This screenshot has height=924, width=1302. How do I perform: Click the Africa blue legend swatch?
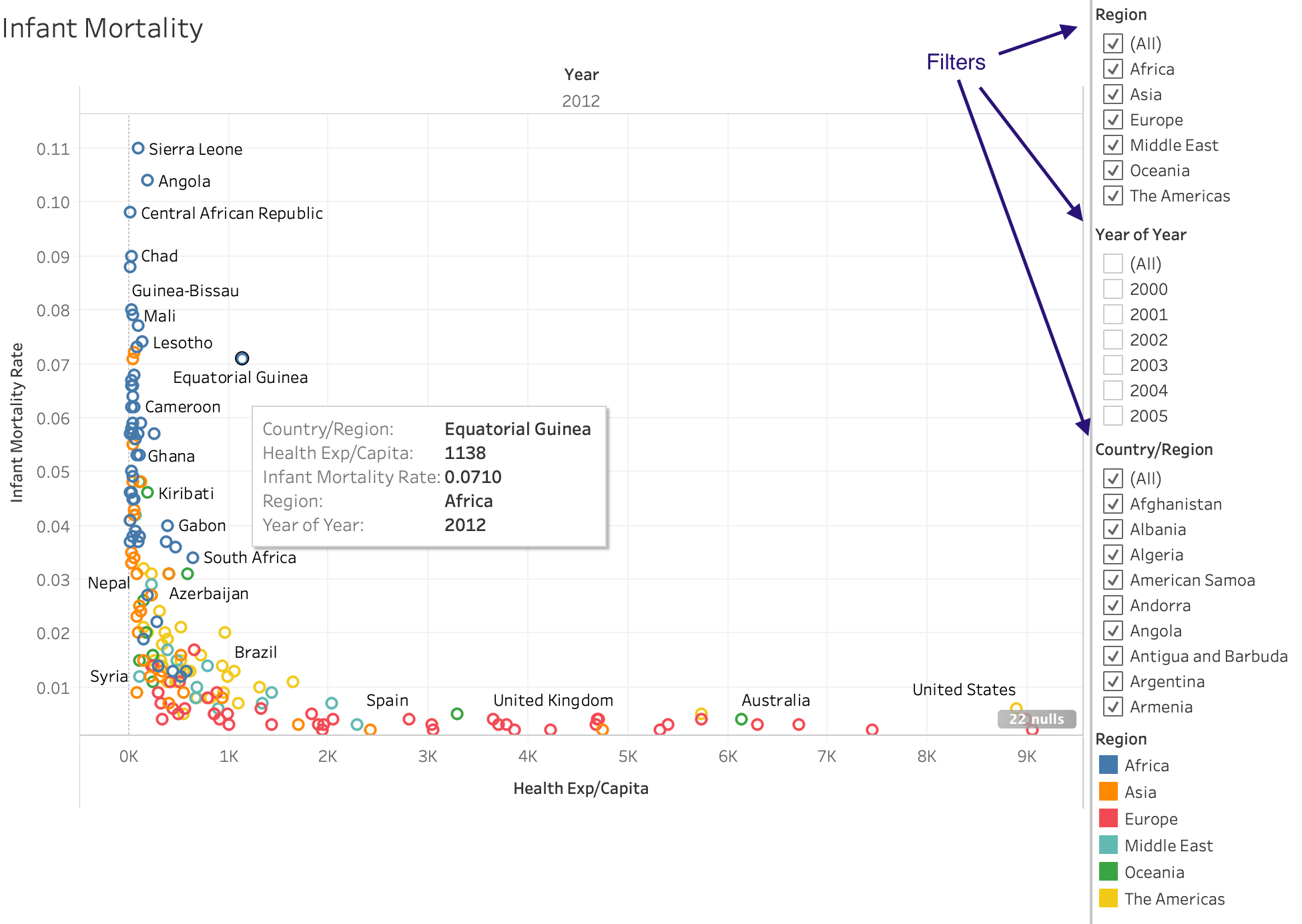pyautogui.click(x=1108, y=765)
